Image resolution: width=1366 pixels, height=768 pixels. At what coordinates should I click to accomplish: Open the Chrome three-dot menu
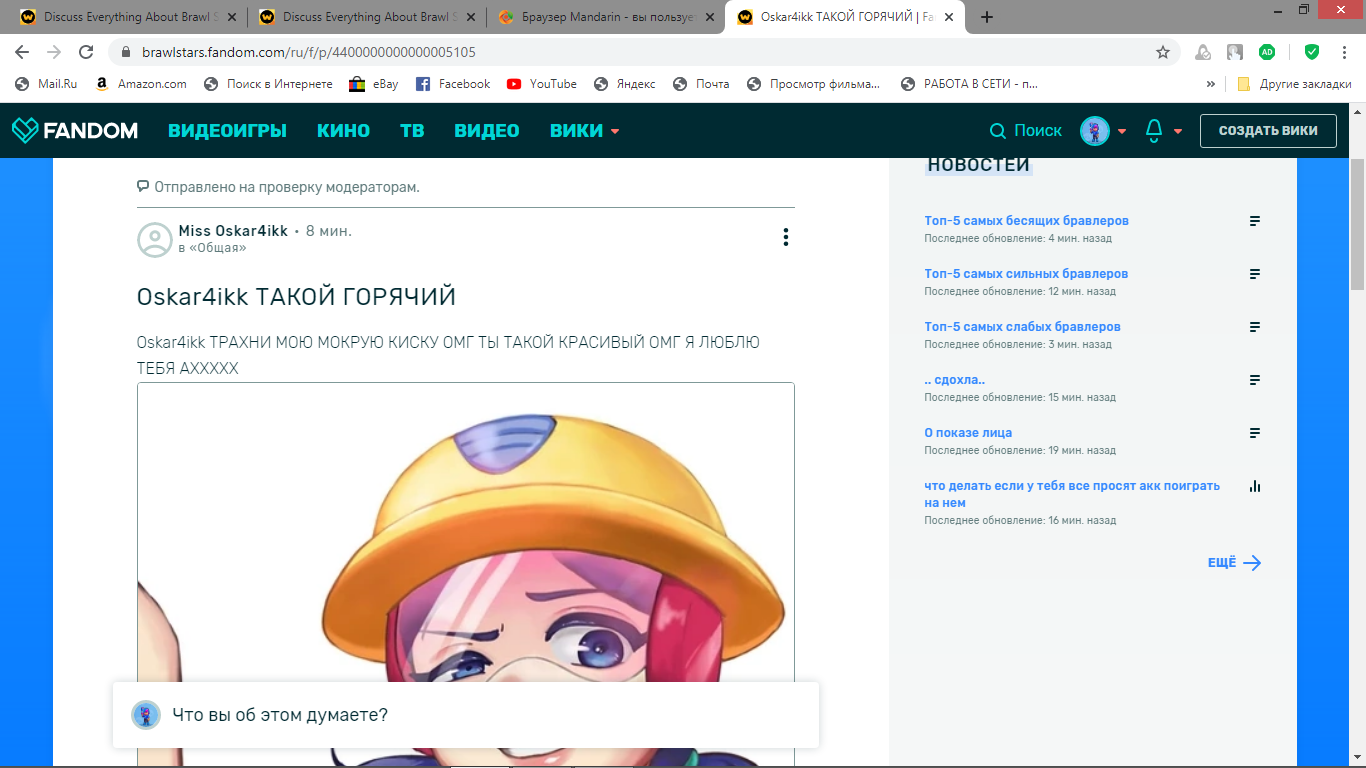click(x=1345, y=52)
